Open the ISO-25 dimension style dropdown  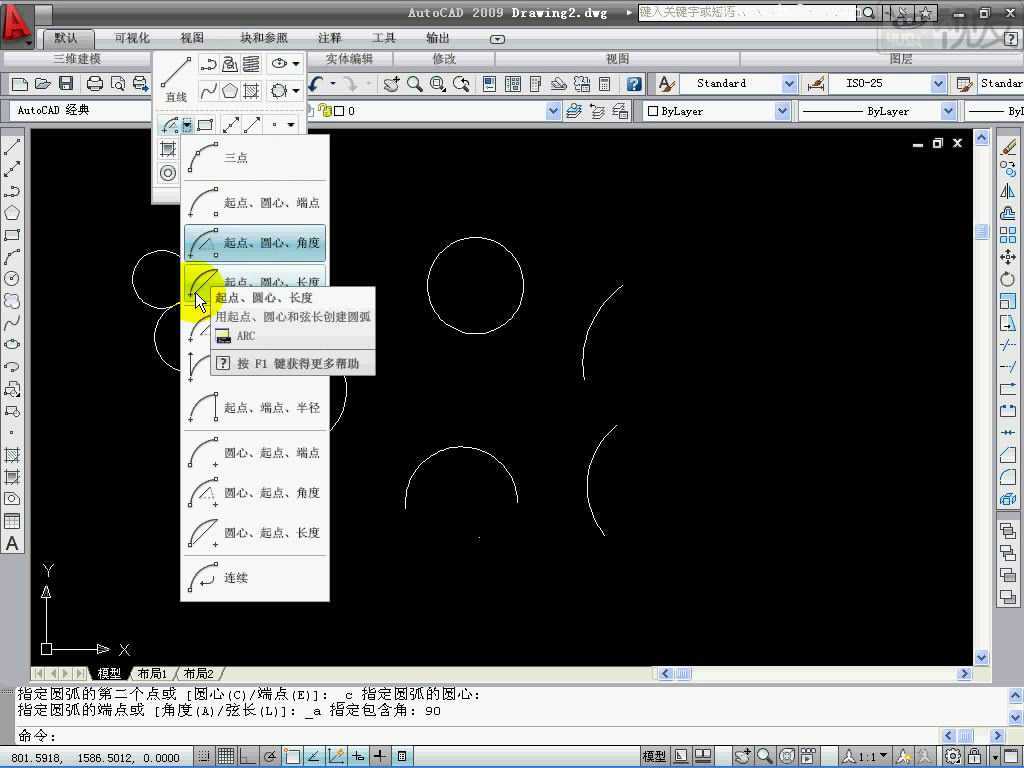(x=938, y=84)
